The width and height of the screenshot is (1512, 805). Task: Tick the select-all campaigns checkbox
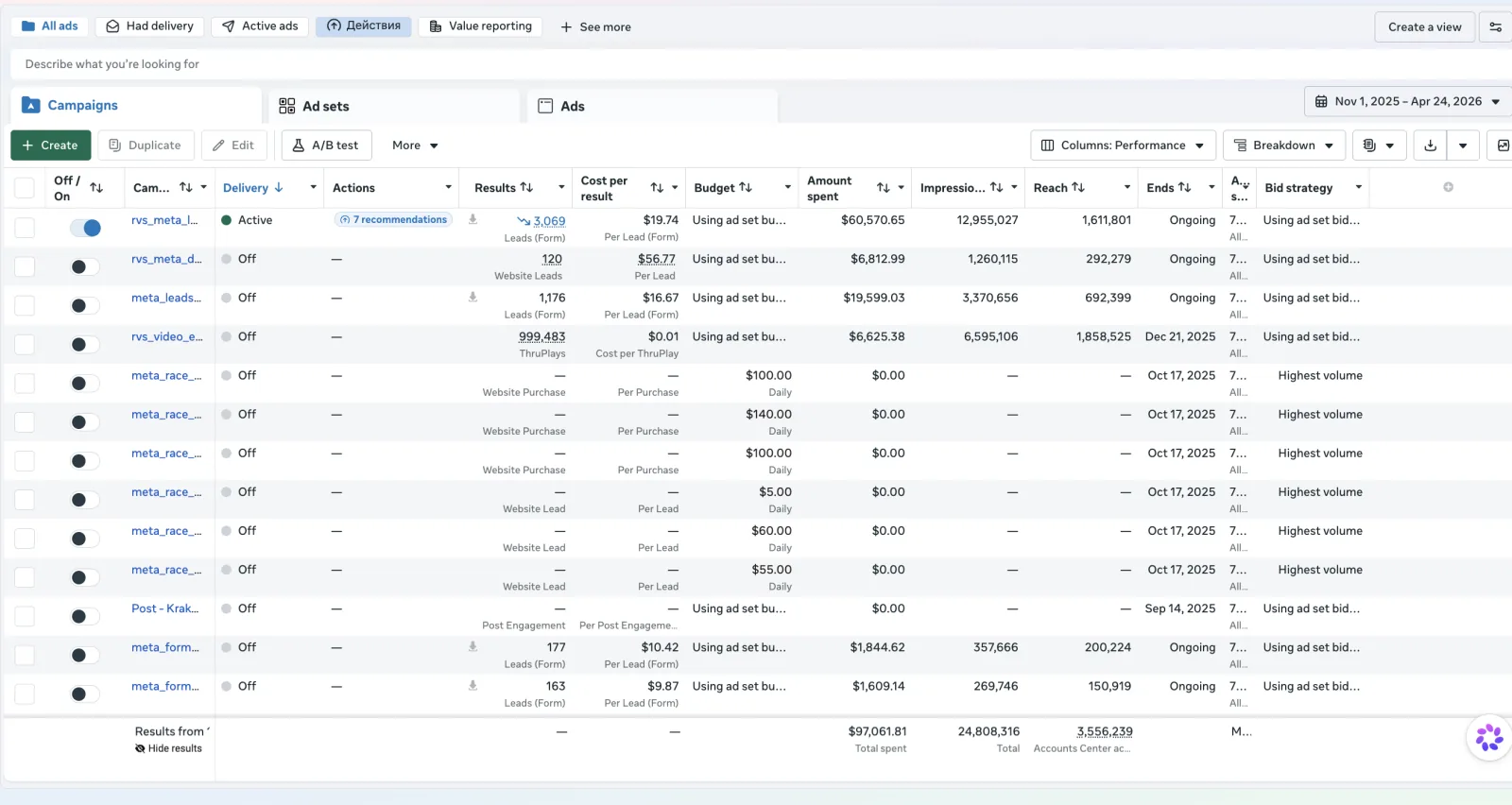[25, 188]
